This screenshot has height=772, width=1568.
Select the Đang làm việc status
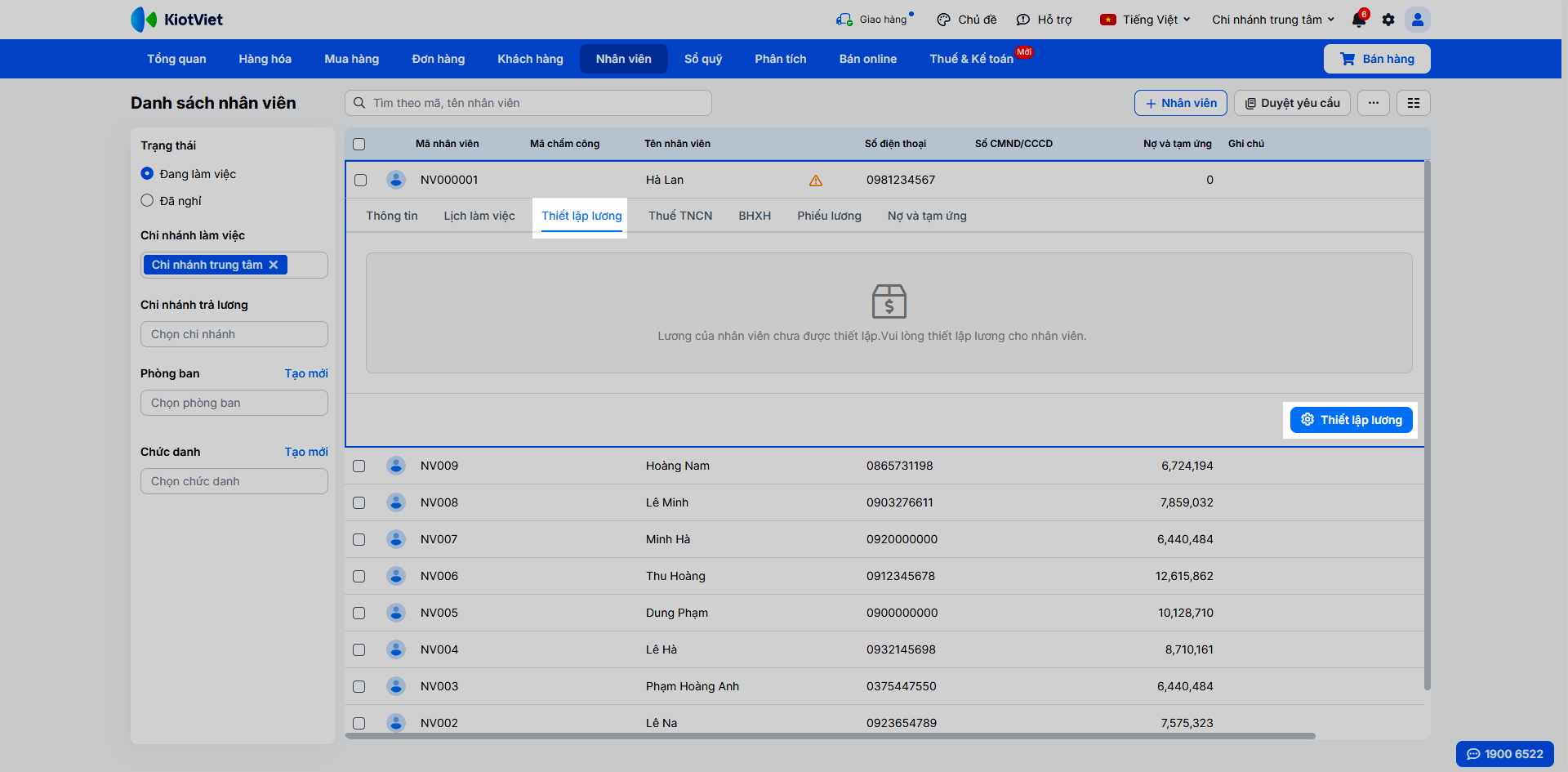(x=147, y=173)
